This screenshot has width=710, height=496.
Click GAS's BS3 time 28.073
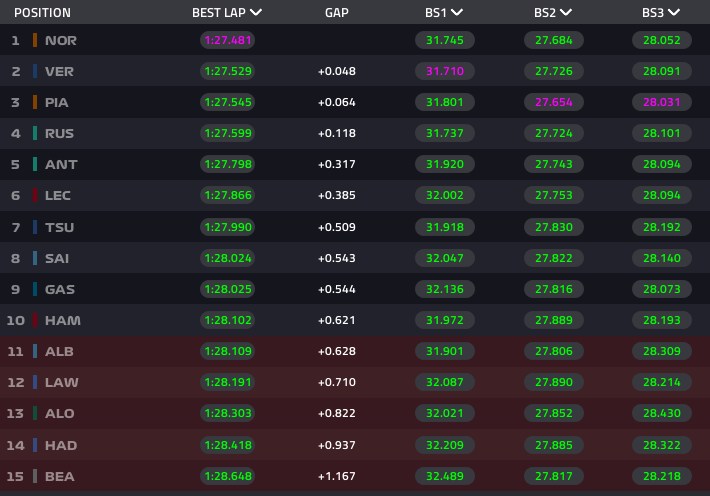[662, 289]
